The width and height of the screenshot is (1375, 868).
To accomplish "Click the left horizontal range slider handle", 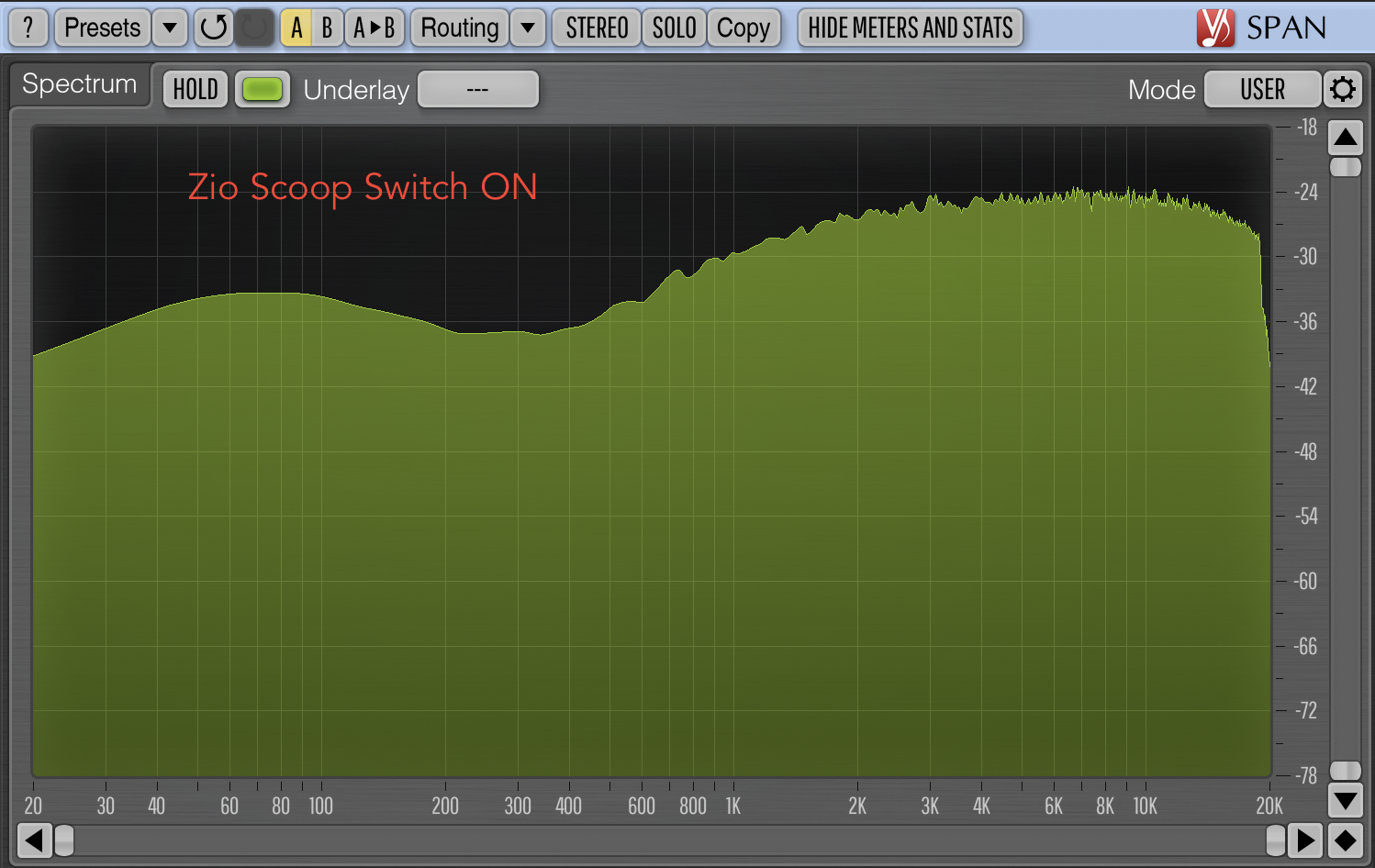I will point(64,840).
